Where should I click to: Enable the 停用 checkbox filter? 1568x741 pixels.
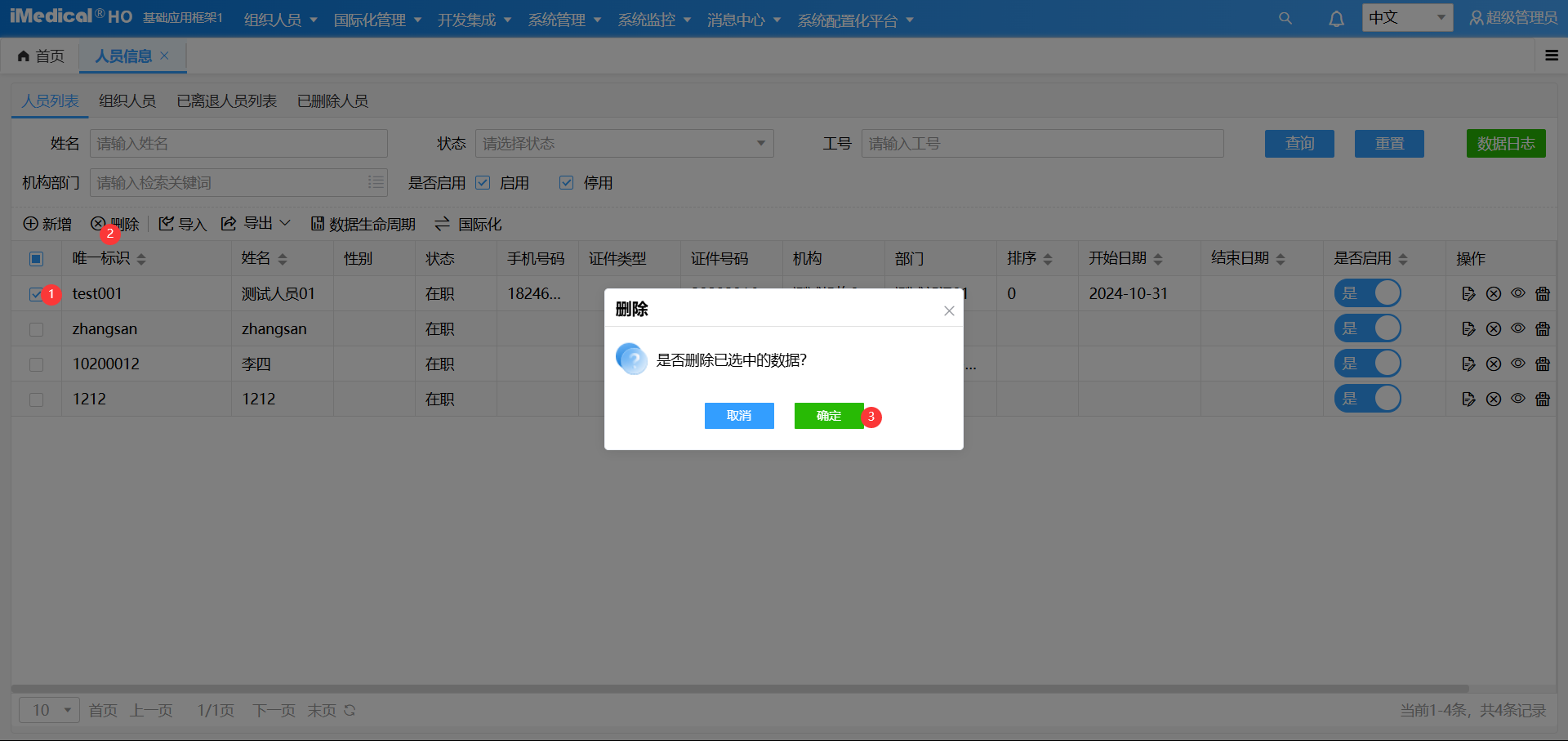pos(566,182)
